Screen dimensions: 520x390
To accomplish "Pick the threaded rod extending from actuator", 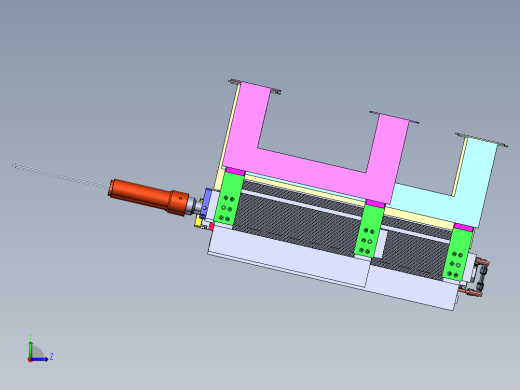I will tap(62, 176).
